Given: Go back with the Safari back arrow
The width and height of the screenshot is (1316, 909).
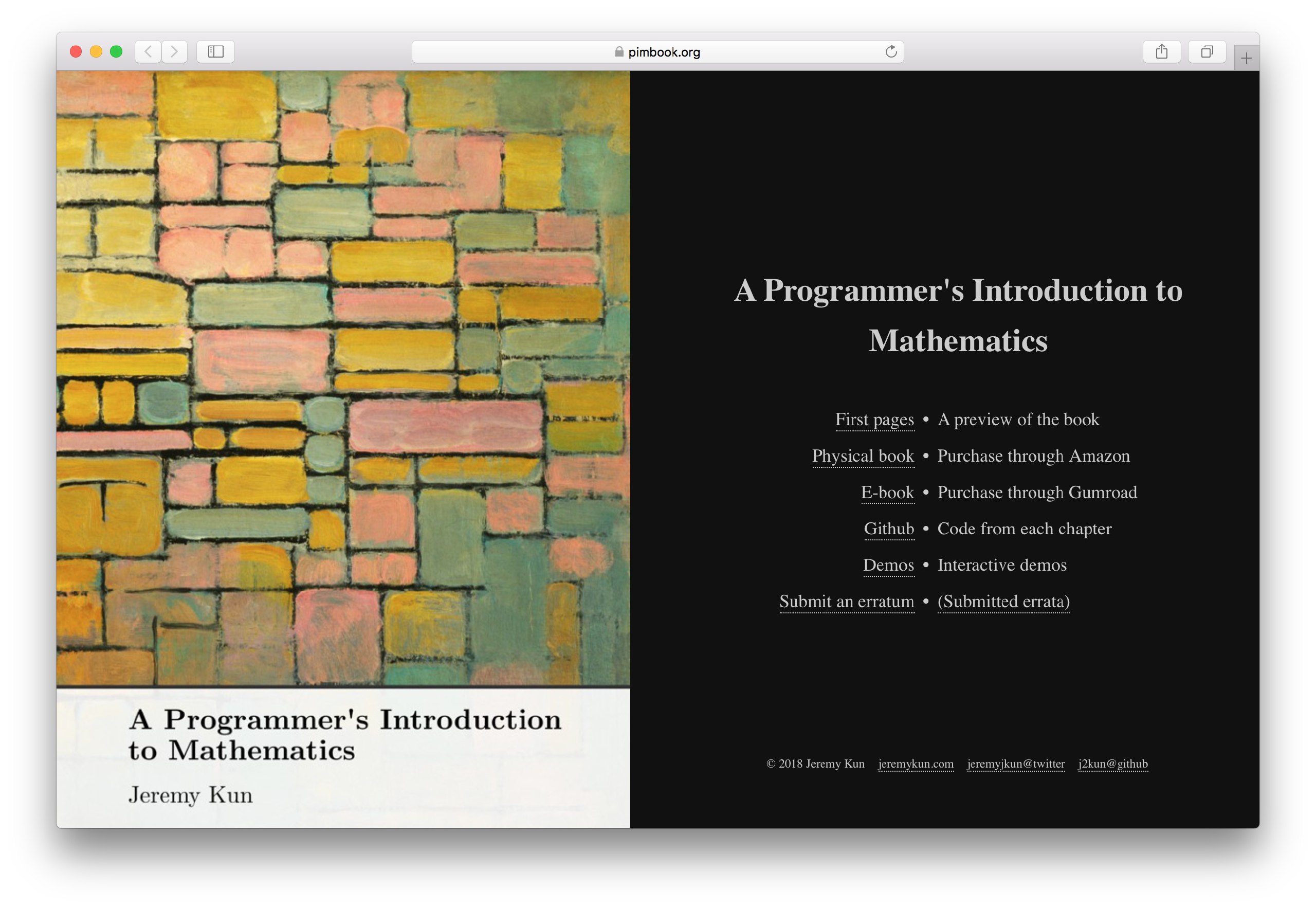Looking at the screenshot, I should pos(148,52).
